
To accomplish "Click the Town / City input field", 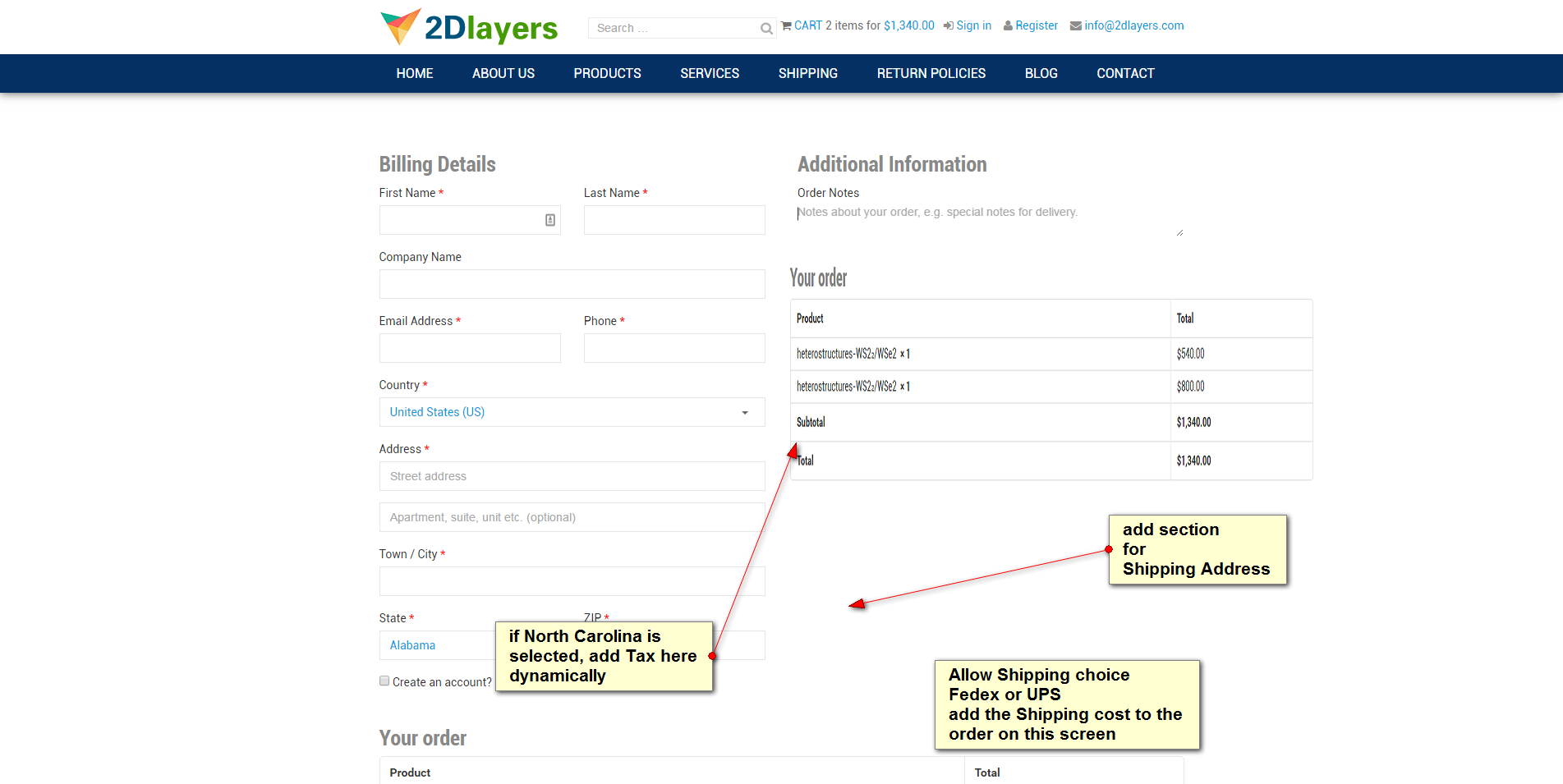I will 572,581.
